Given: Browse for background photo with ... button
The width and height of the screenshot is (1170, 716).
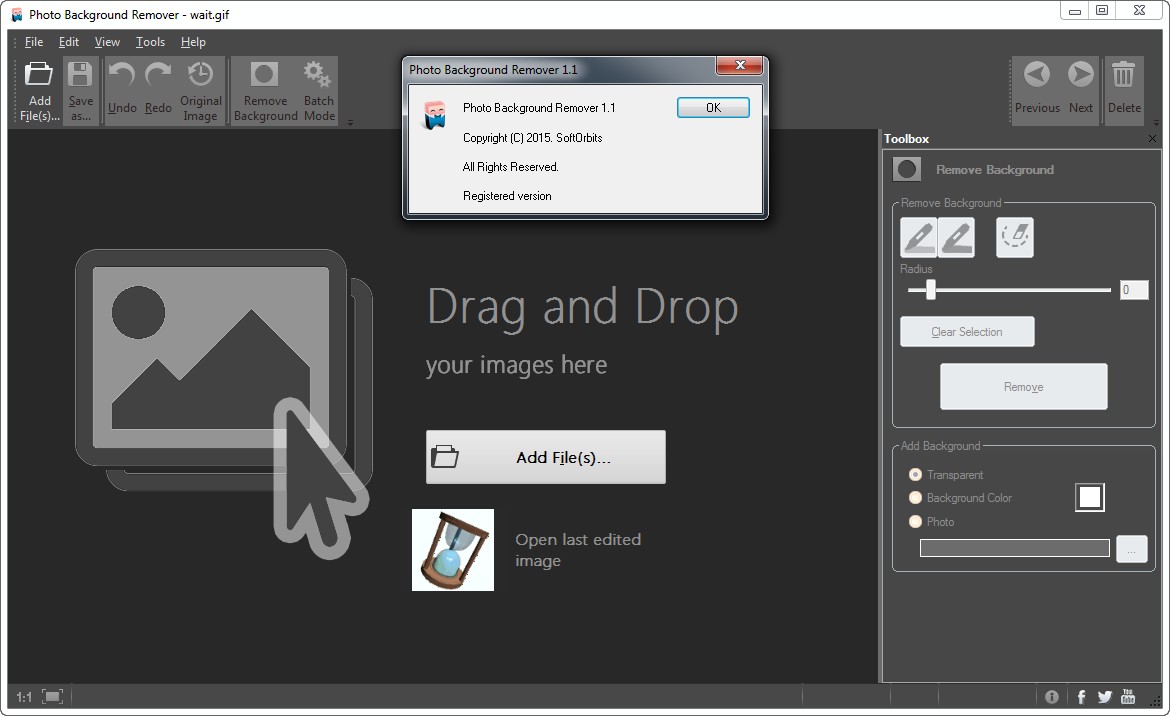Looking at the screenshot, I should 1131,549.
